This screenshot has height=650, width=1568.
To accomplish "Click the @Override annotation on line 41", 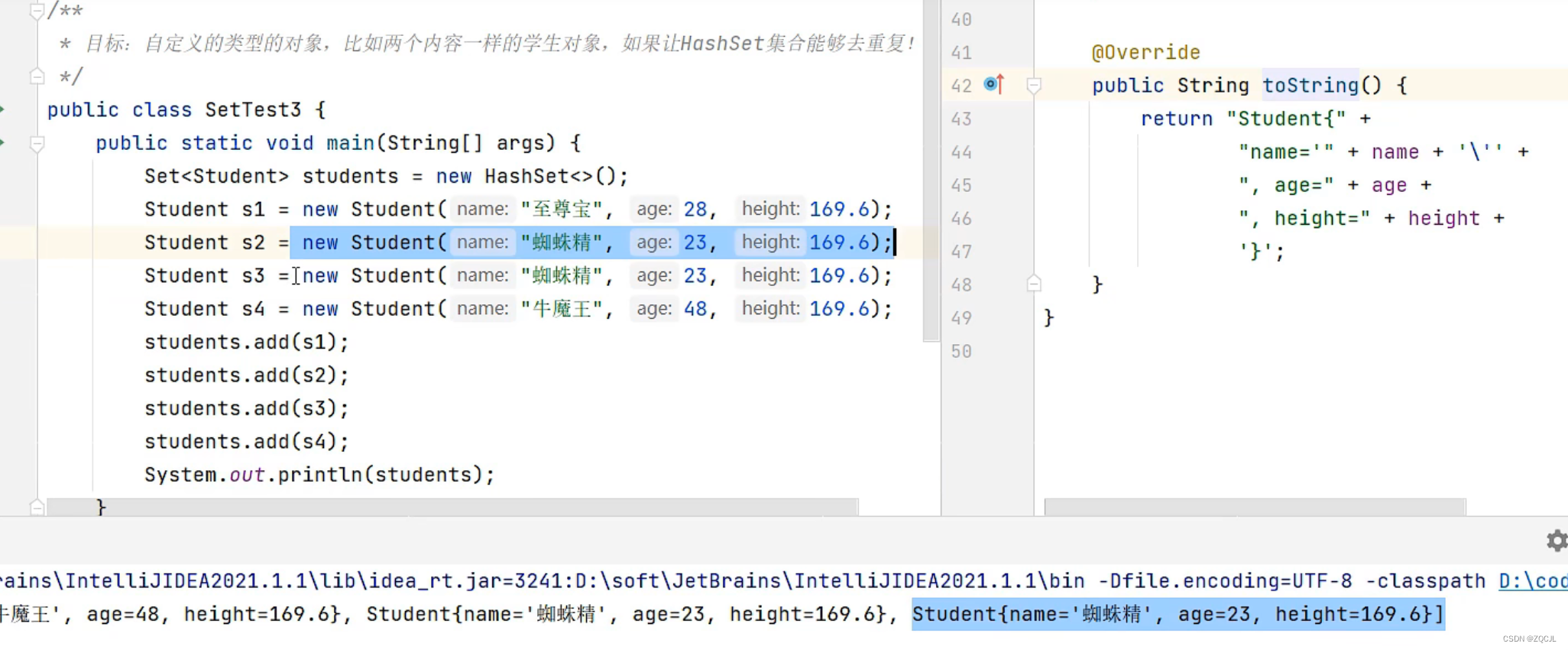I will point(1145,52).
